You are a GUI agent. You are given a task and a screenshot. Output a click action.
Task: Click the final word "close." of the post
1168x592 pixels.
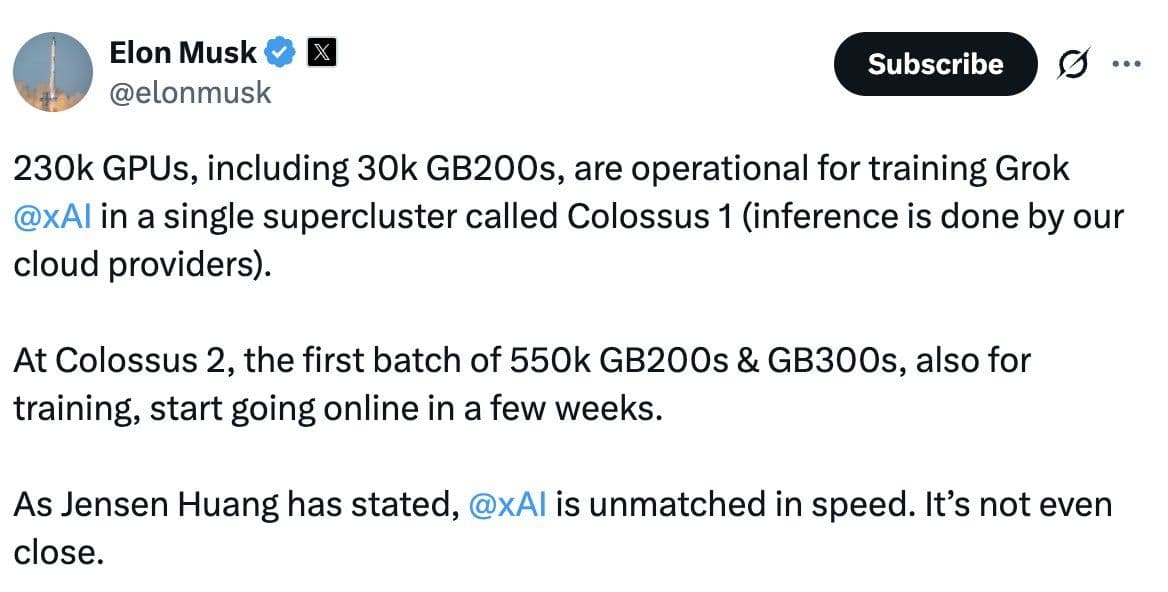(59, 552)
